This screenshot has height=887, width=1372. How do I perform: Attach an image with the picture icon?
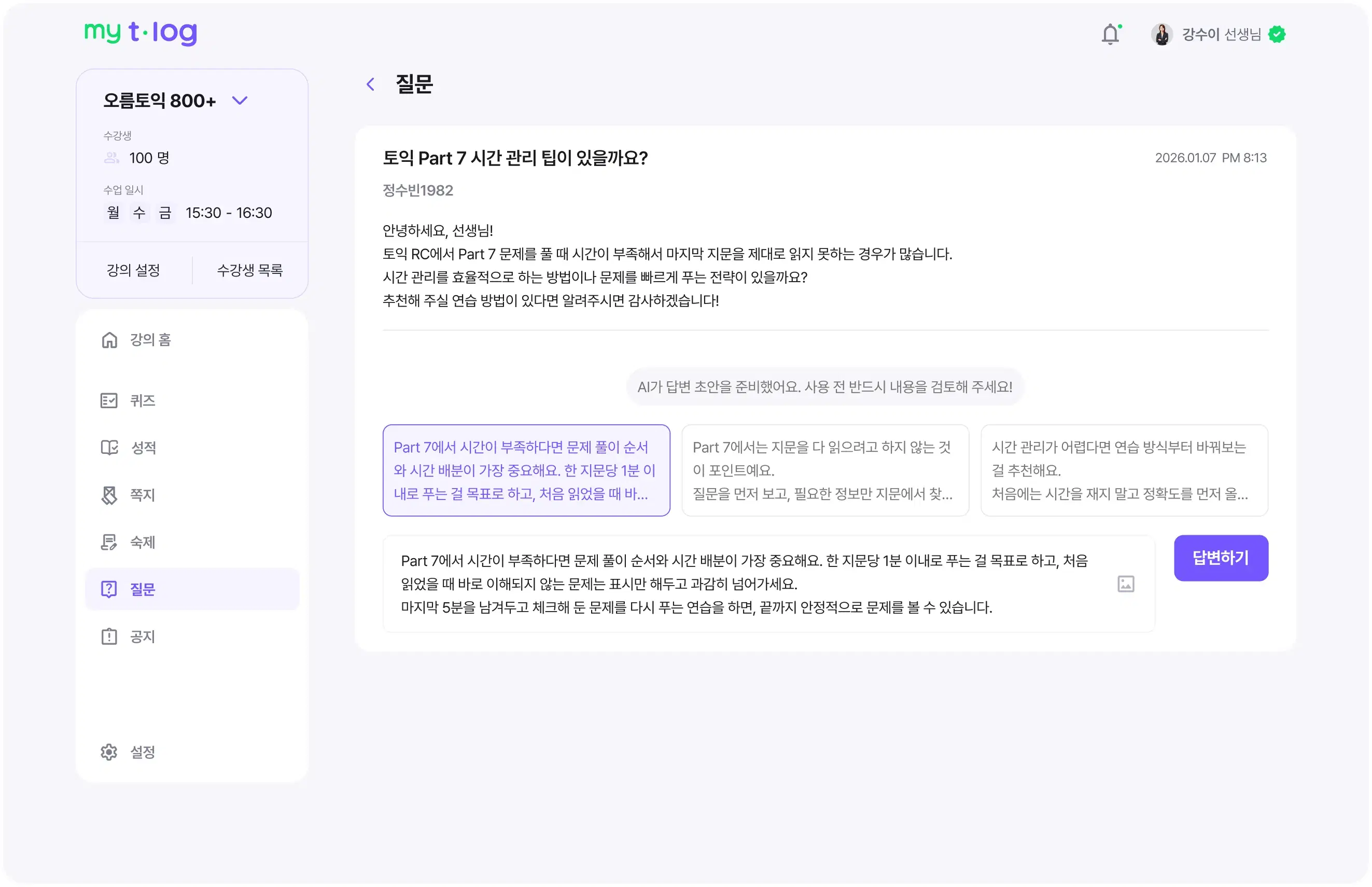coord(1126,584)
